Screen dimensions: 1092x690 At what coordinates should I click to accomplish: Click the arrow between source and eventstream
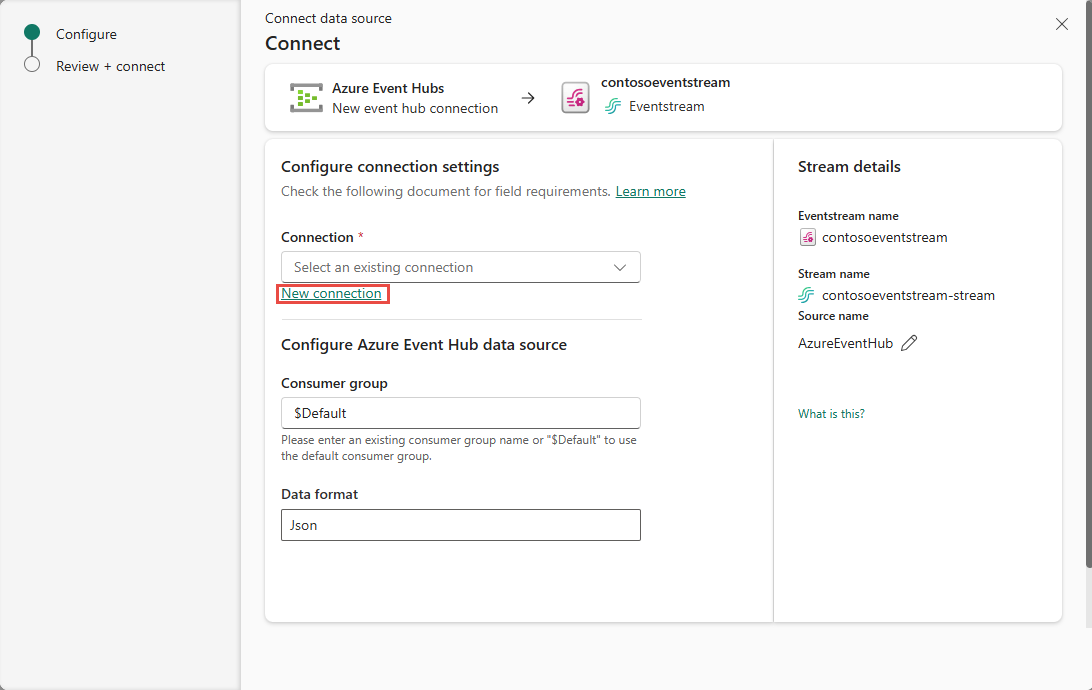click(x=529, y=97)
